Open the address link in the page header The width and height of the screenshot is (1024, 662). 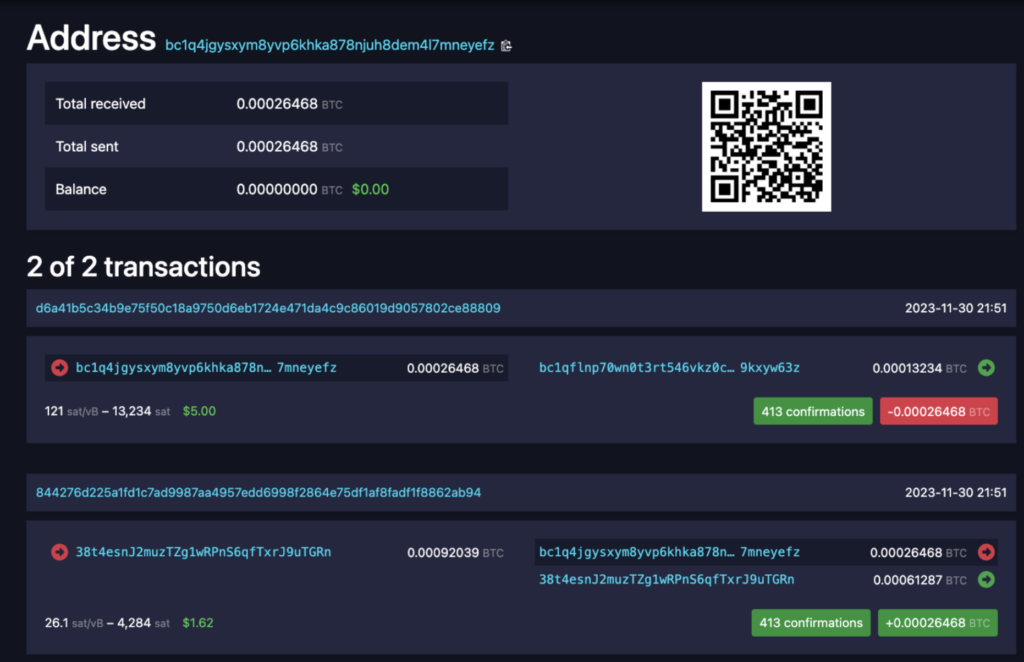pyautogui.click(x=330, y=44)
